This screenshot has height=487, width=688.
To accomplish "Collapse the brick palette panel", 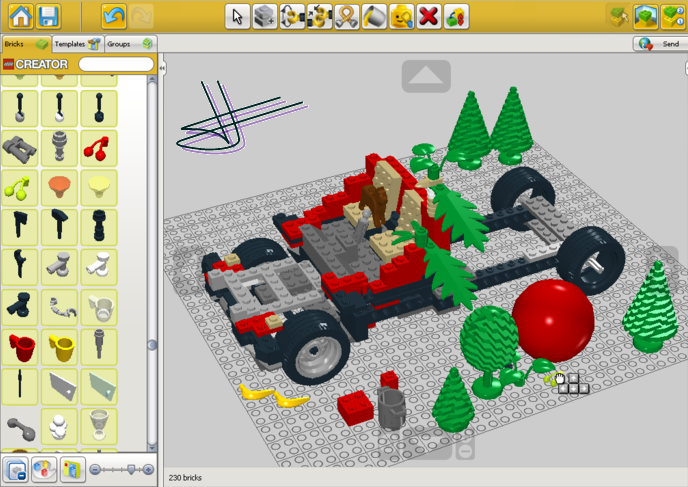I will pyautogui.click(x=162, y=68).
